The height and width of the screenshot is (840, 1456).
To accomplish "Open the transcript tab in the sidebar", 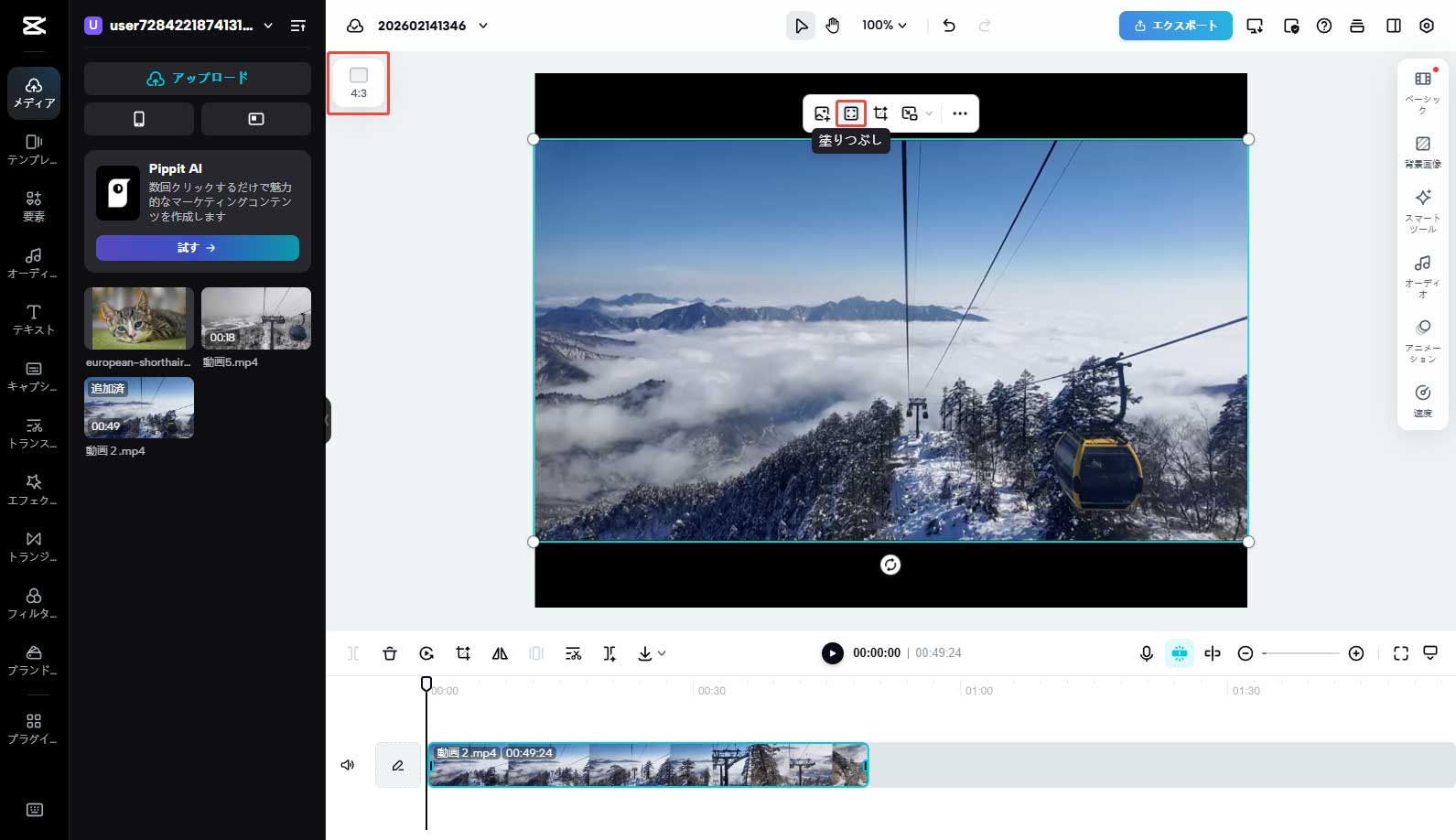I will point(34,434).
